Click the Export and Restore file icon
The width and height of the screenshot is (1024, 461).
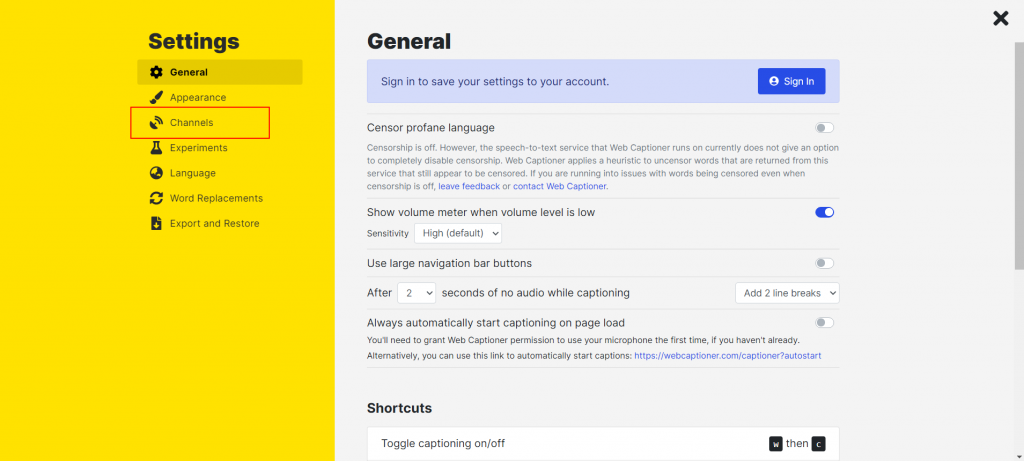(x=156, y=223)
